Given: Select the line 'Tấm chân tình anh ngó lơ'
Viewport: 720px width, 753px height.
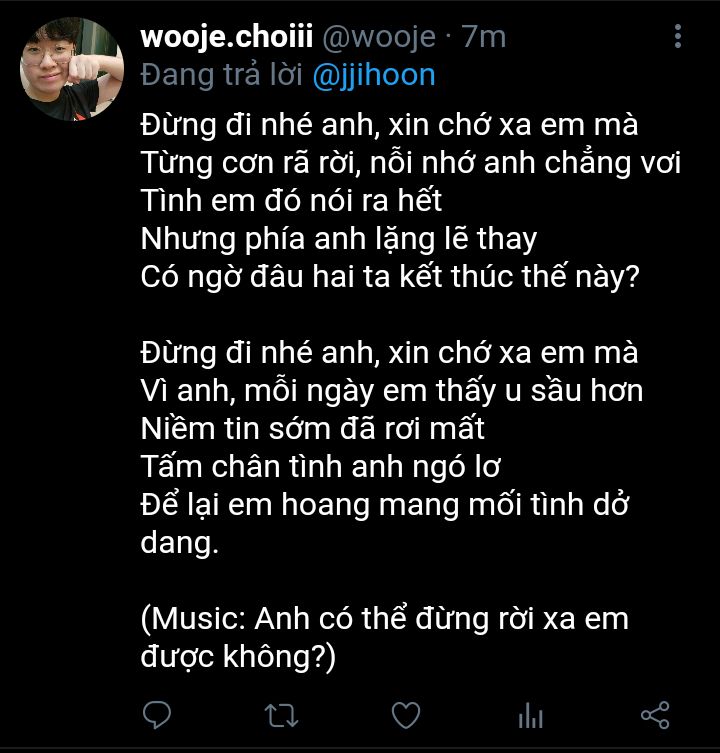Looking at the screenshot, I should (x=320, y=466).
